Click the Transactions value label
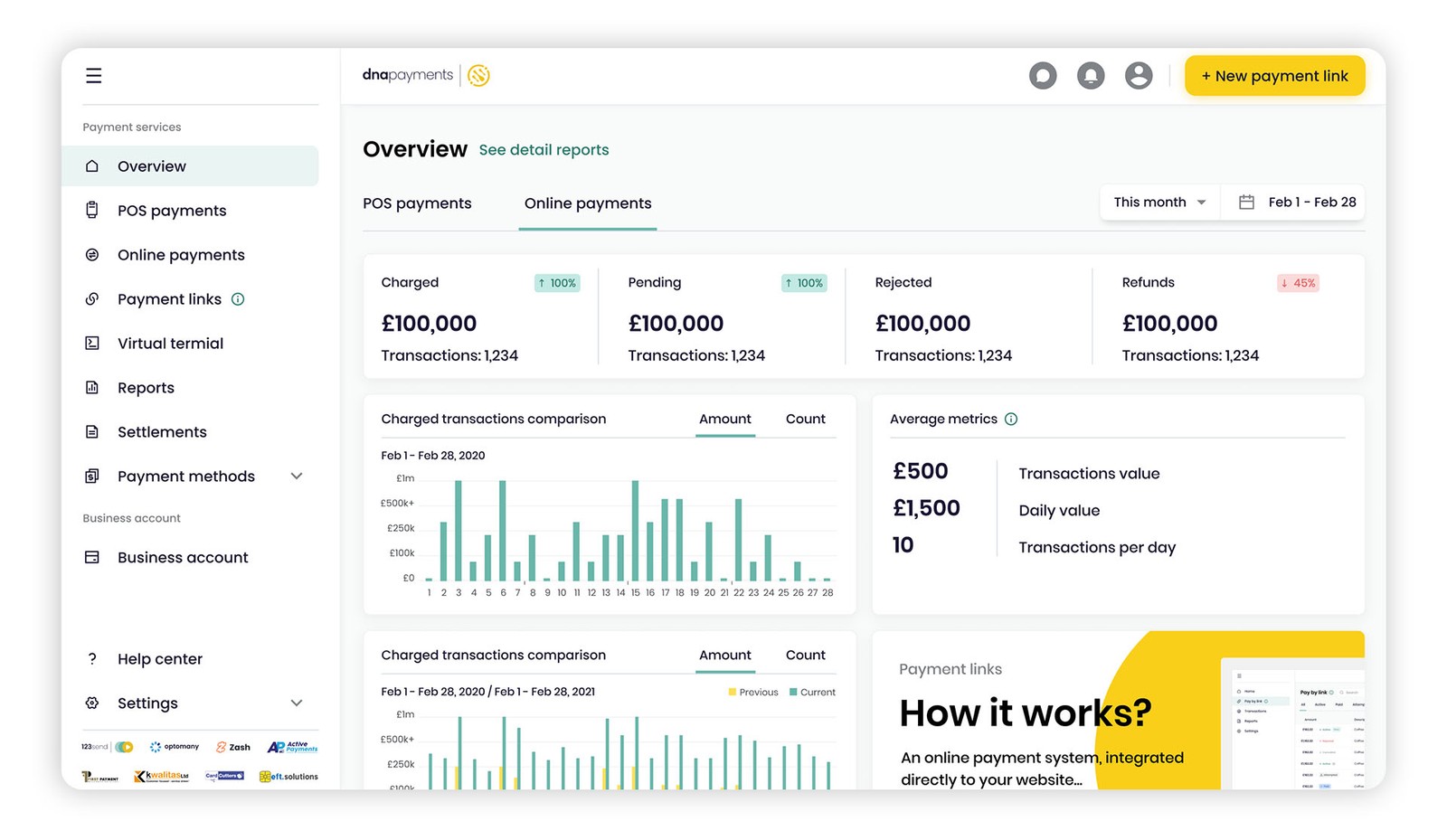The height and width of the screenshot is (840, 1447). click(1089, 474)
